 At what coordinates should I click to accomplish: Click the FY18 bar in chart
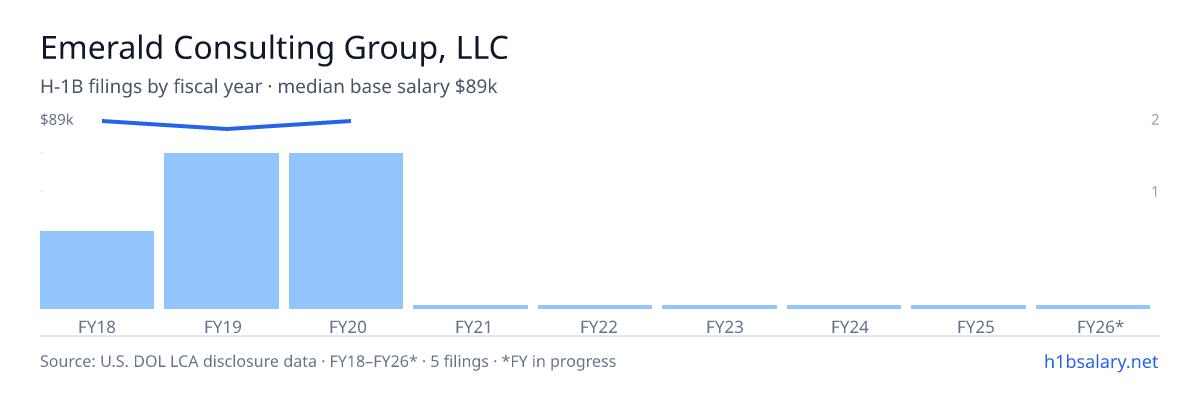tap(97, 270)
